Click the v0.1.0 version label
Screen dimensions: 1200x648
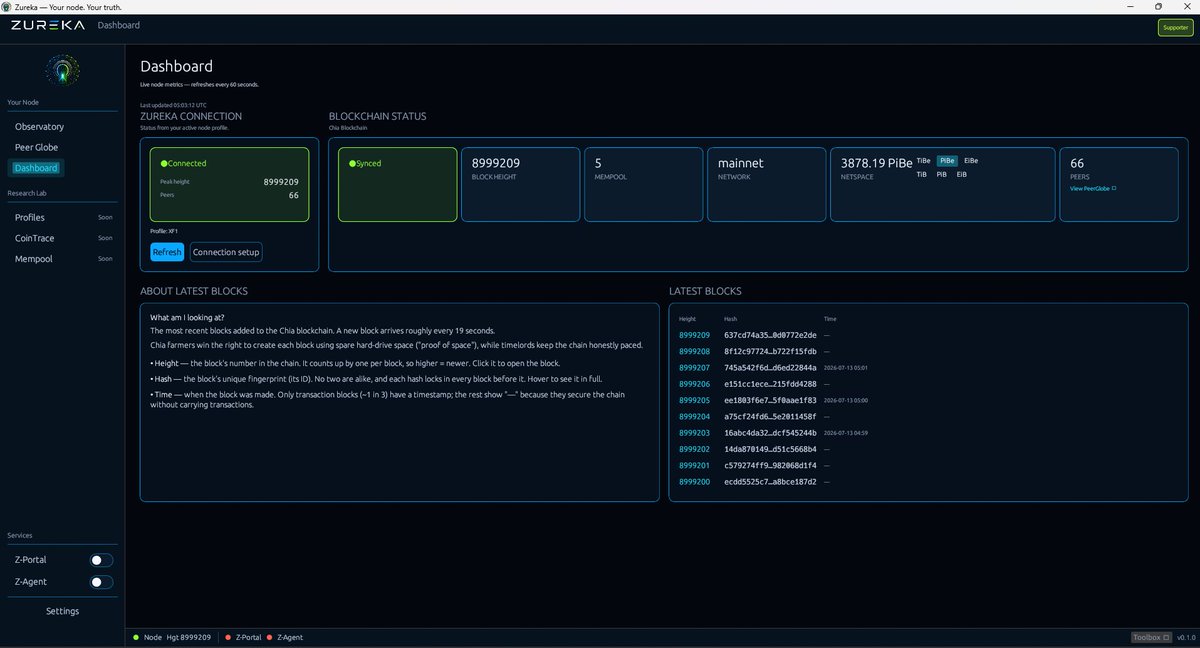(x=1185, y=637)
